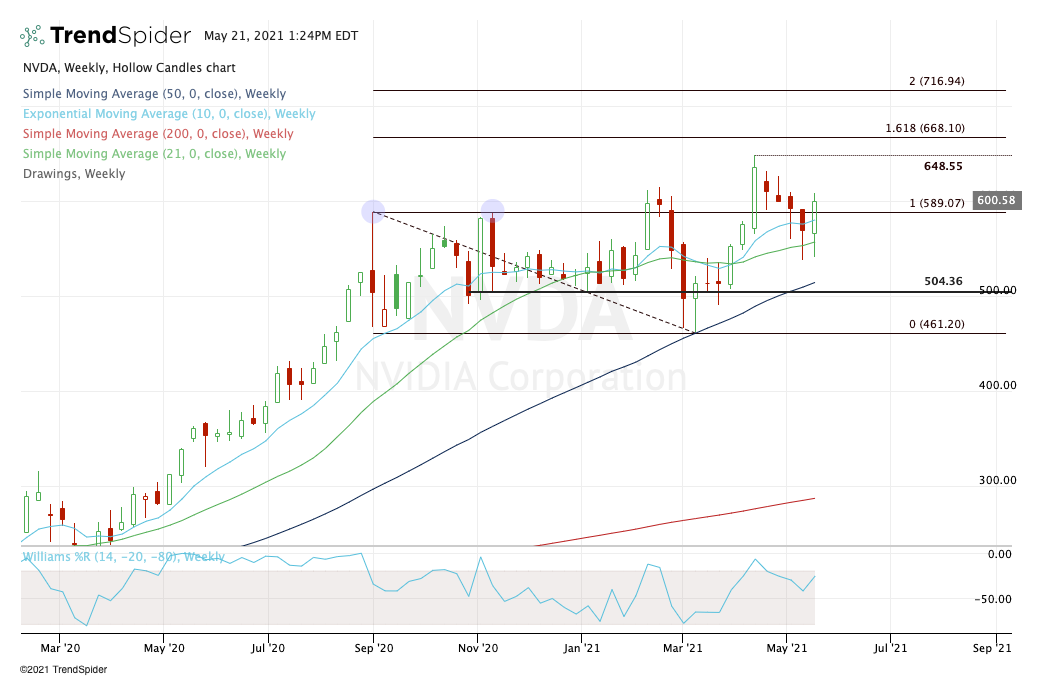Click the September 2020 high anchor circle

(373, 211)
